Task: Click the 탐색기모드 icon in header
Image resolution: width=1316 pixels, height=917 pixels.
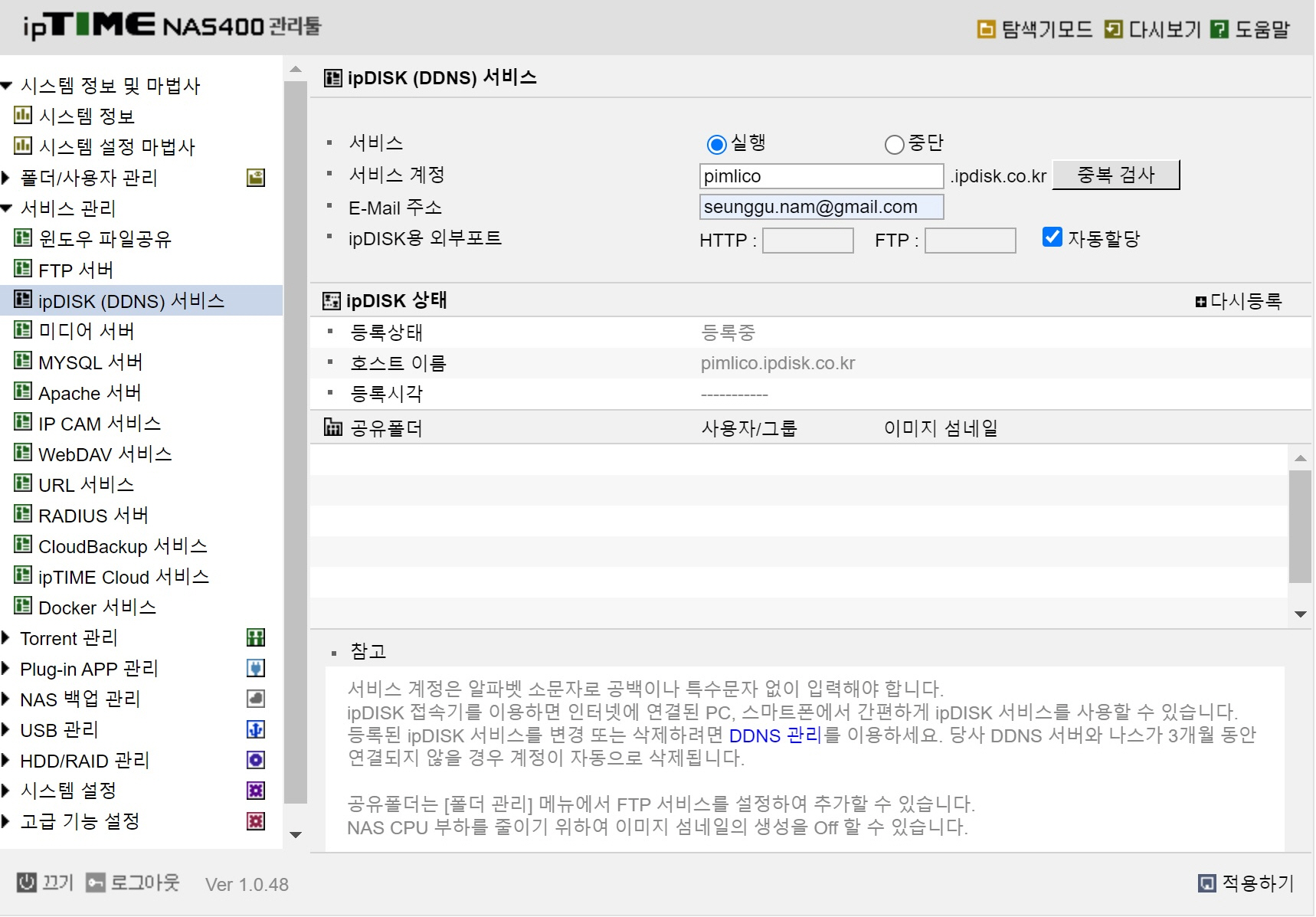Action: (x=986, y=30)
